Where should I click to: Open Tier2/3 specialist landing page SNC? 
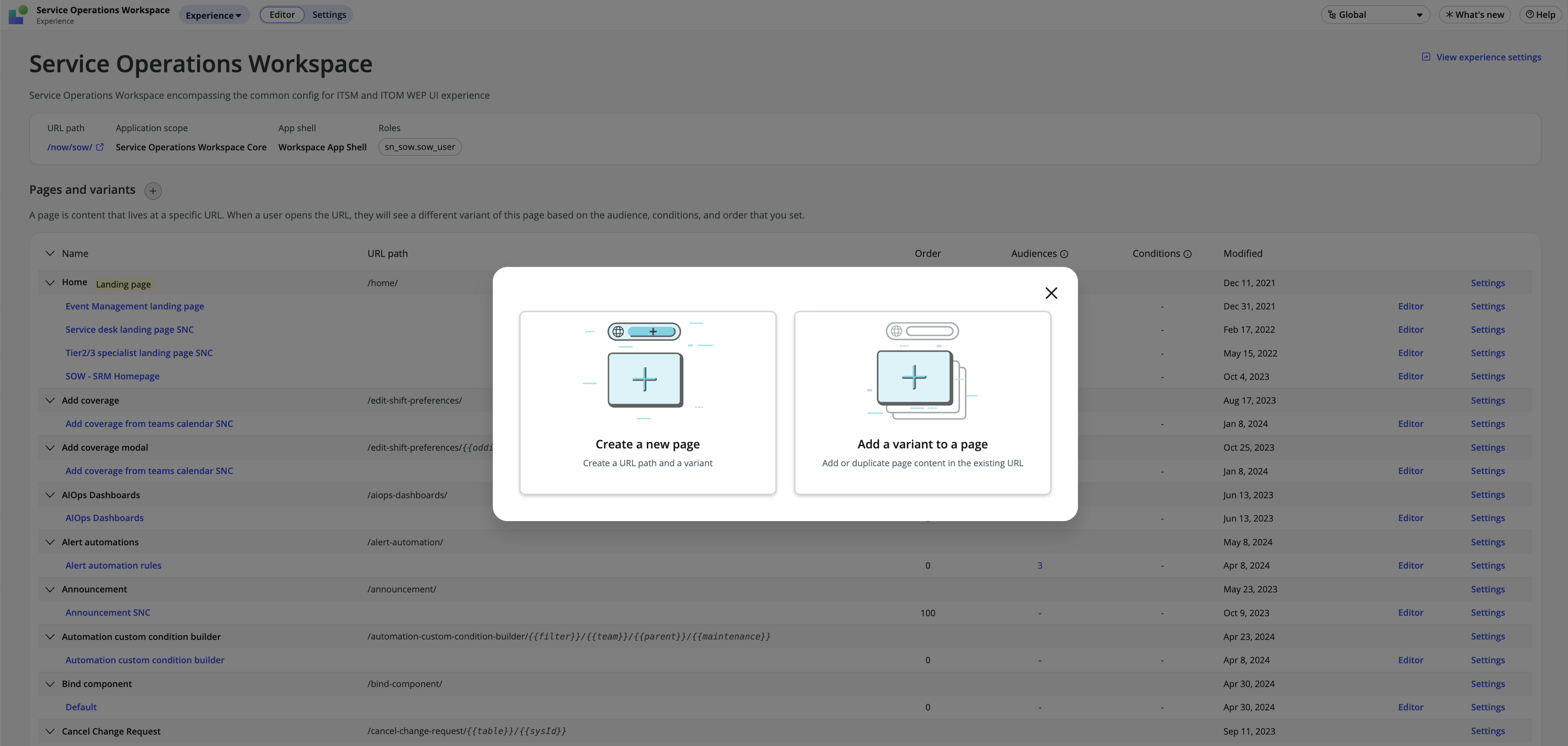pyautogui.click(x=139, y=353)
